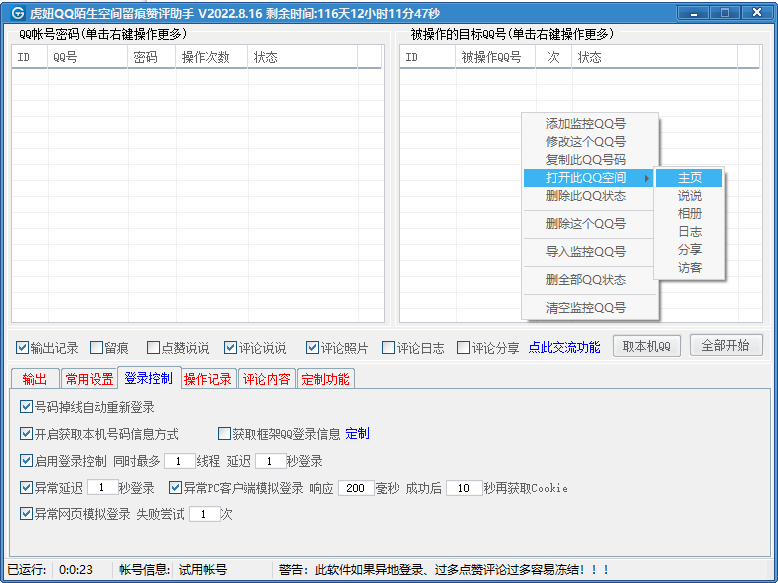Screen dimensions: 778x583
Task: Click the 成功后 seconds field showing 10
Action: click(464, 488)
